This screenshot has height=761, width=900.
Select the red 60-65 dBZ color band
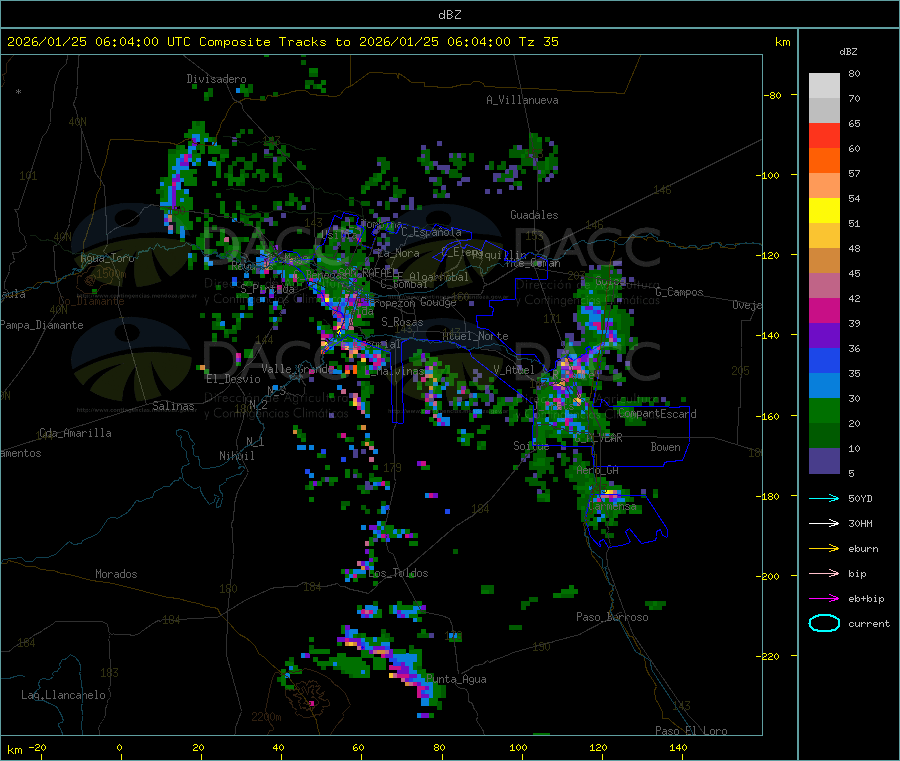click(824, 135)
